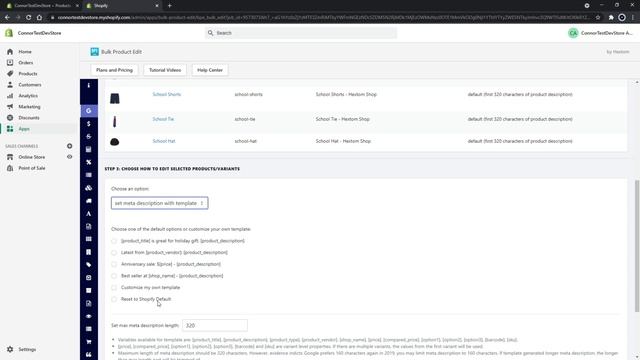Click the ConnorTestDevStore store name
The image size is (640, 360).
tap(39, 33)
